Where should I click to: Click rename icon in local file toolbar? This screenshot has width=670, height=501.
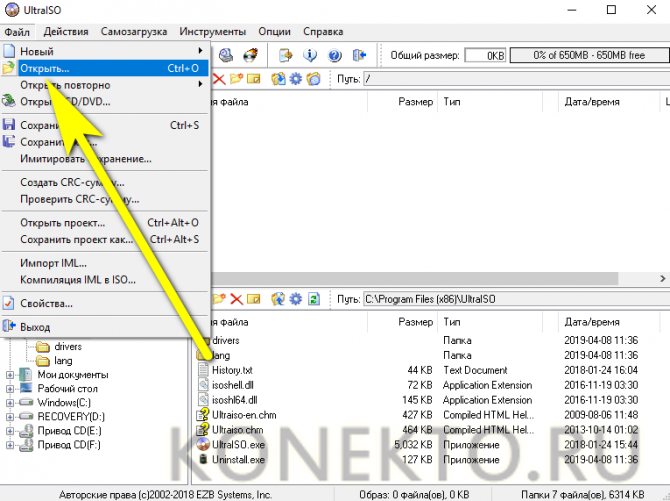click(254, 299)
